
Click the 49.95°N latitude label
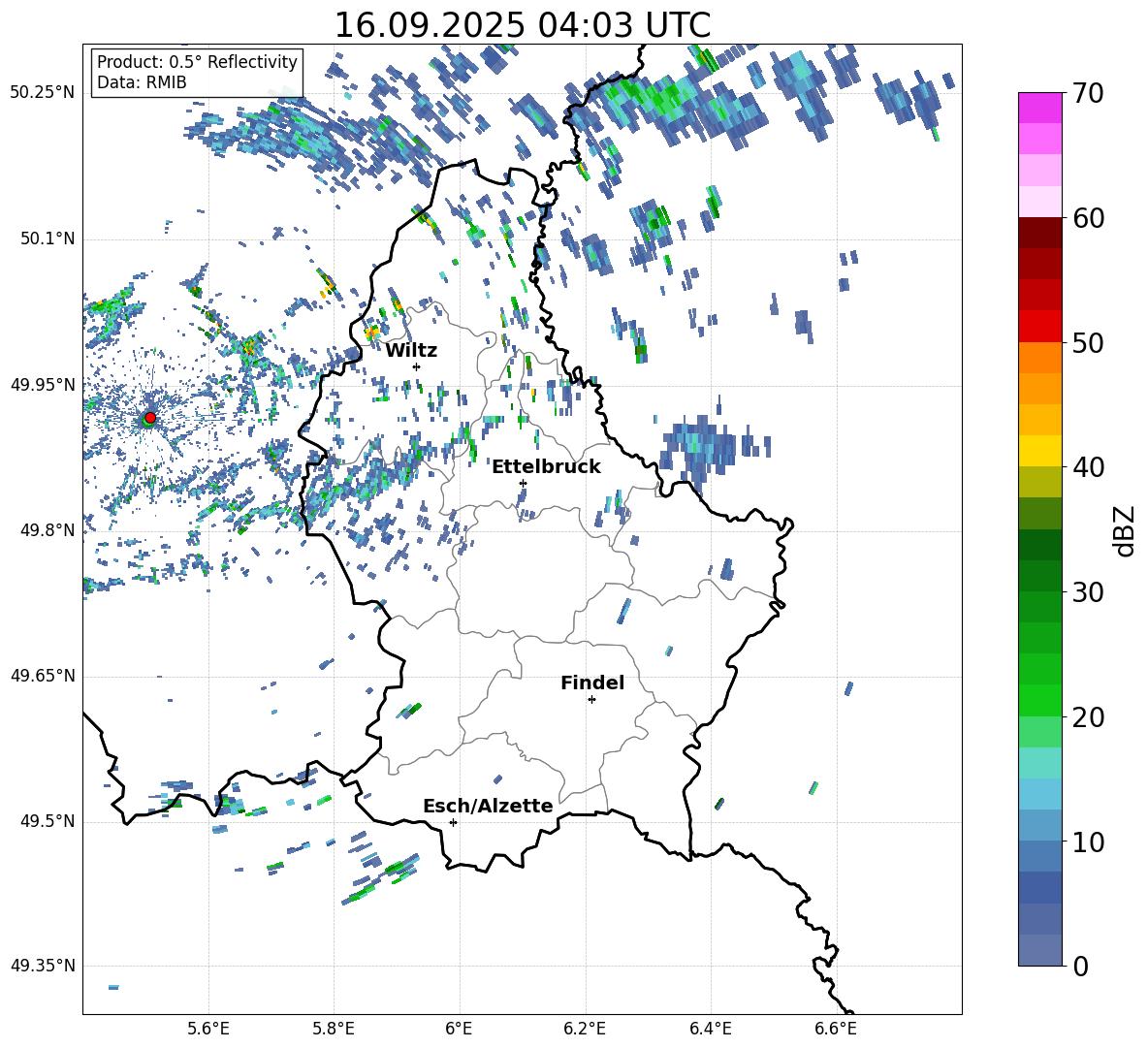pyautogui.click(x=43, y=385)
